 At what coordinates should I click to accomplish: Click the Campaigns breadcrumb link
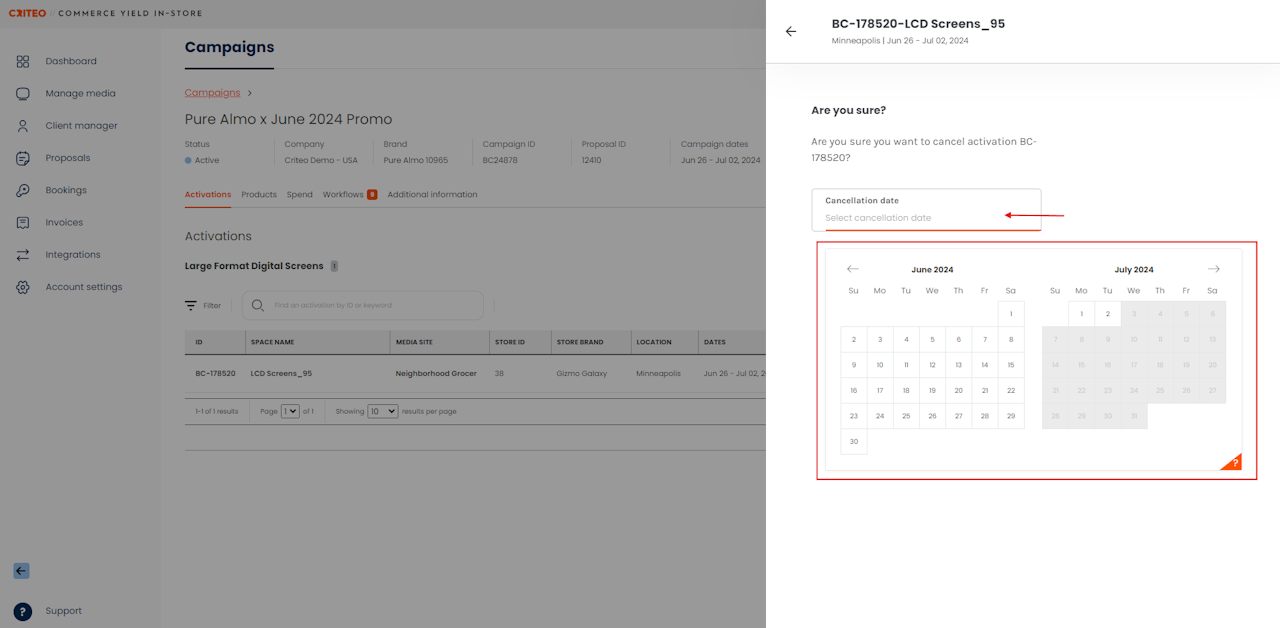tap(212, 93)
